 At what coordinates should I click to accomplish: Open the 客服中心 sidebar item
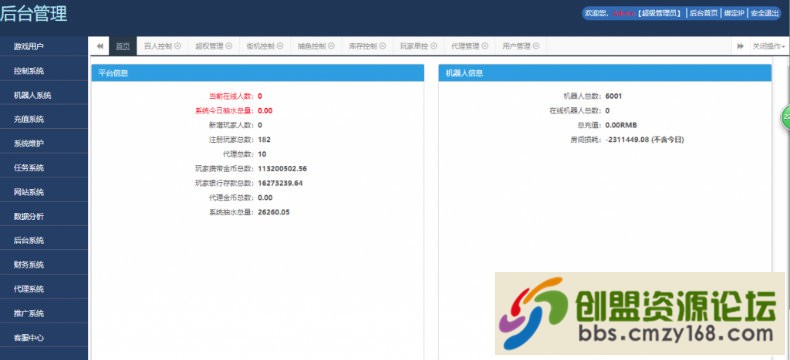44,337
